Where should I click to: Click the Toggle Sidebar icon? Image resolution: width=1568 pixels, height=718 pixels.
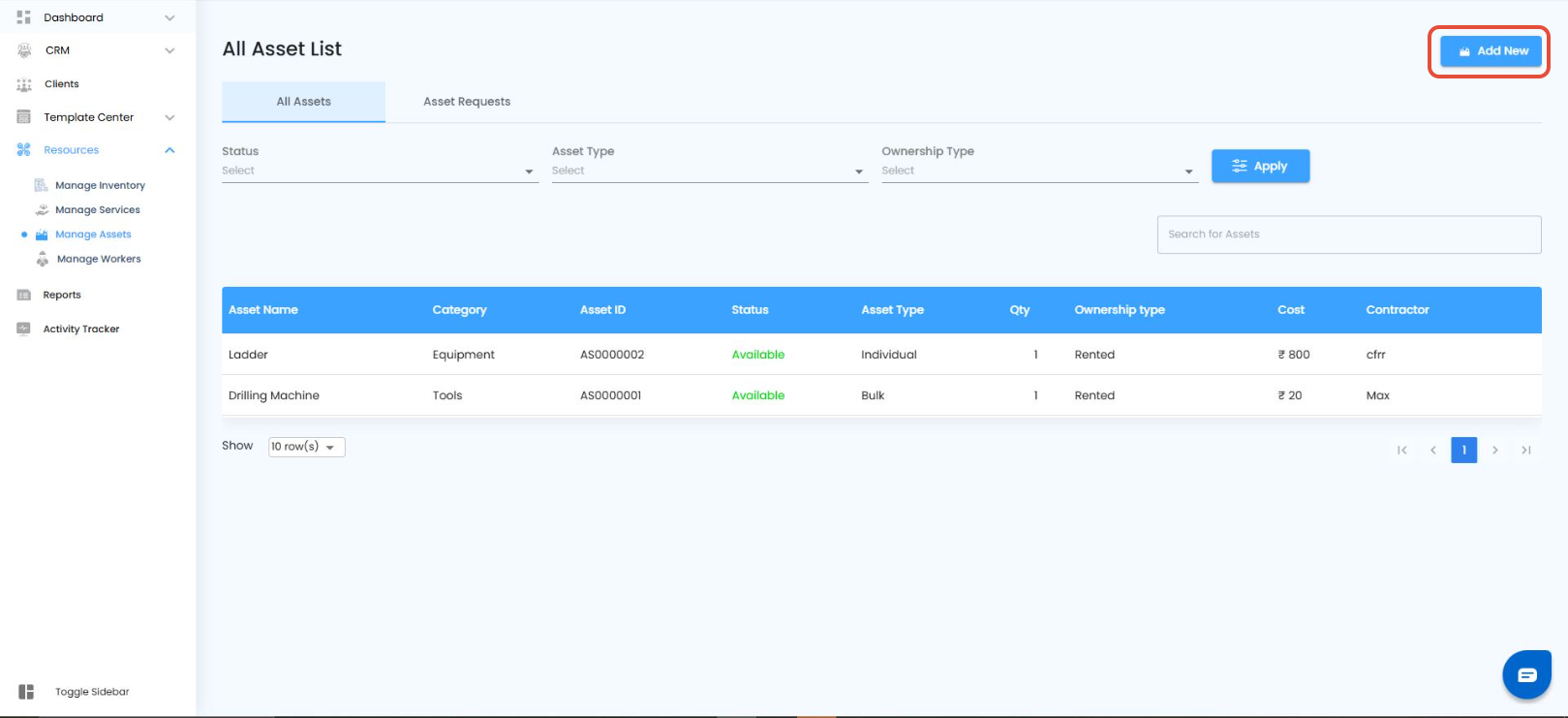[x=26, y=692]
